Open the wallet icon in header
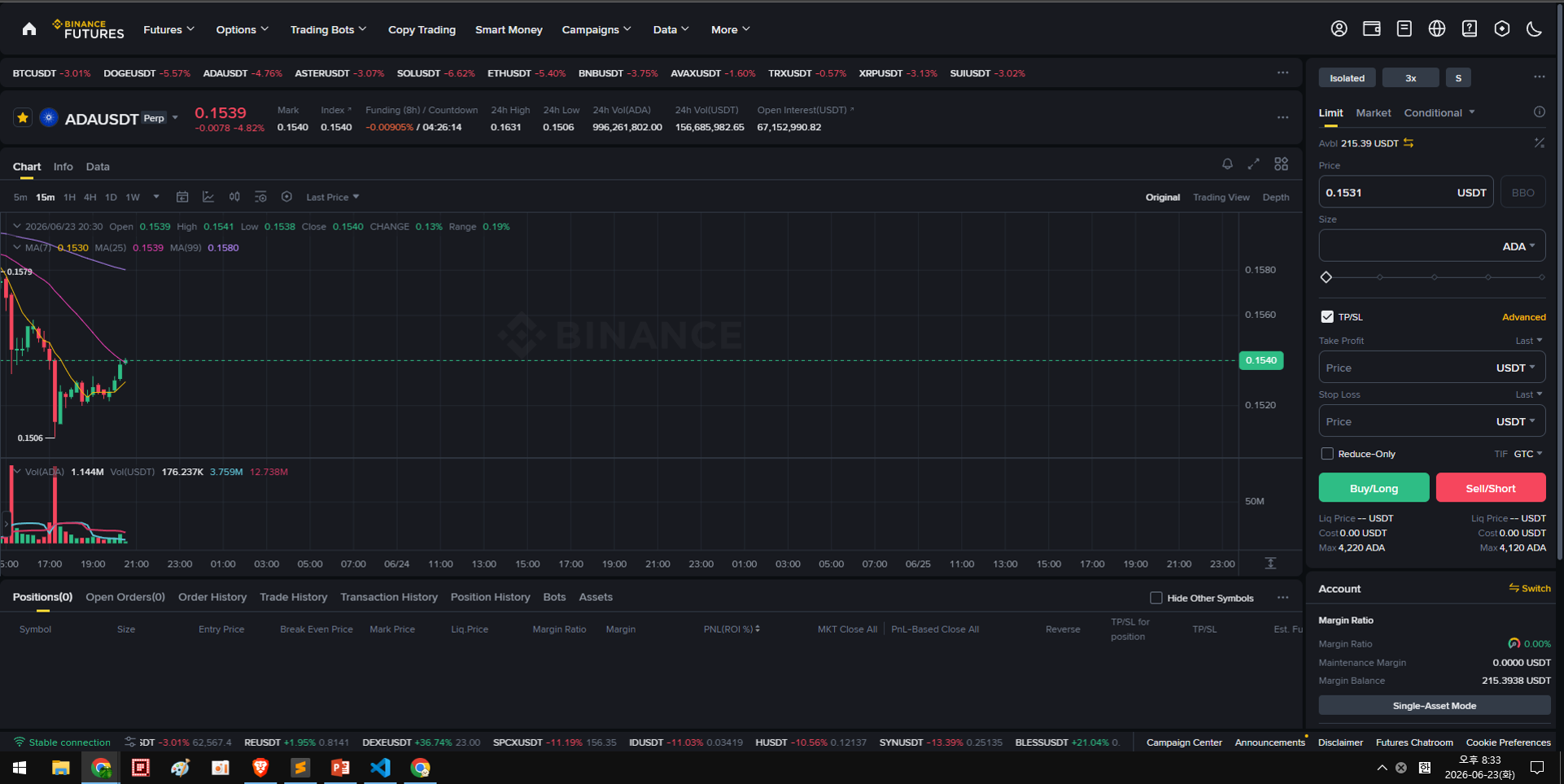1564x784 pixels. pyautogui.click(x=1371, y=29)
